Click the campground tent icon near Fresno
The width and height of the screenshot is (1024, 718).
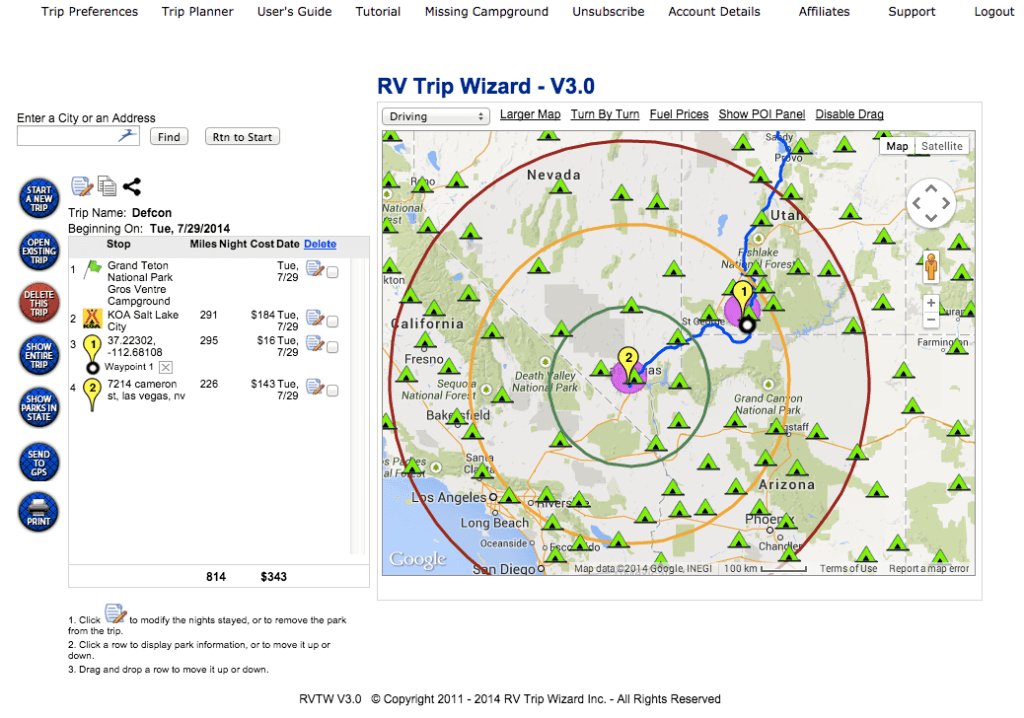tap(425, 339)
